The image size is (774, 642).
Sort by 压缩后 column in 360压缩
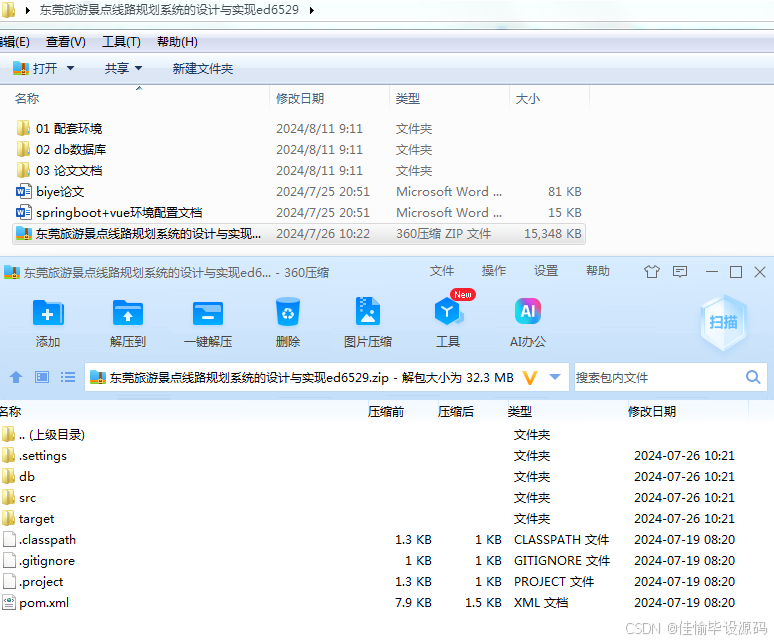456,412
